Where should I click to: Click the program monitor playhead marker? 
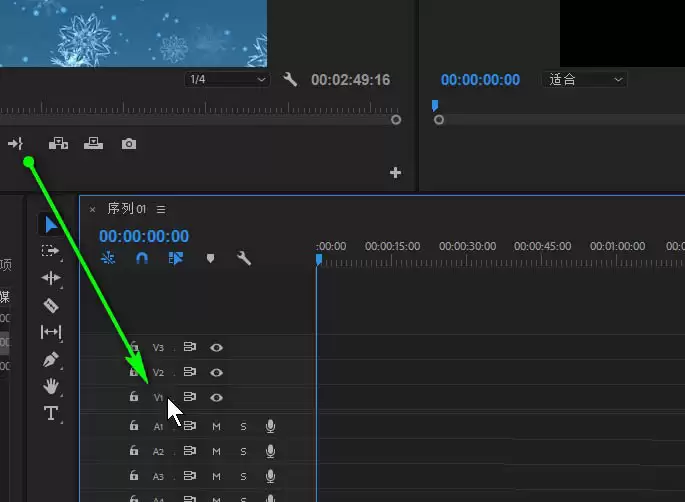click(435, 105)
